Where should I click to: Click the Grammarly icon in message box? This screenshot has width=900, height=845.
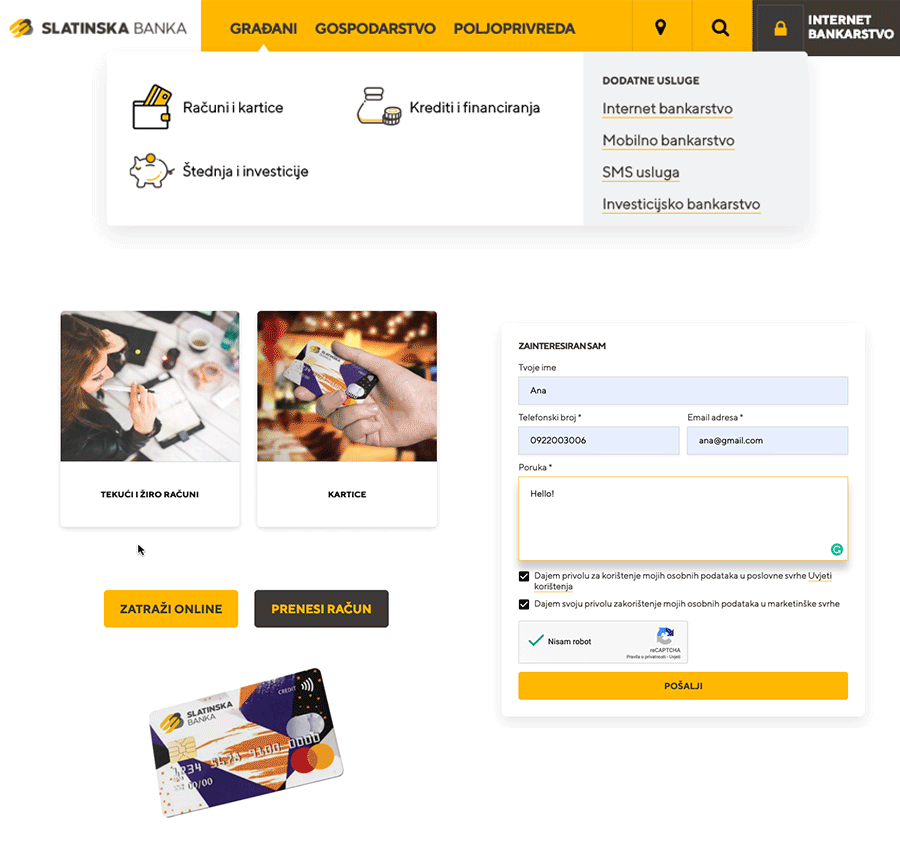[837, 549]
